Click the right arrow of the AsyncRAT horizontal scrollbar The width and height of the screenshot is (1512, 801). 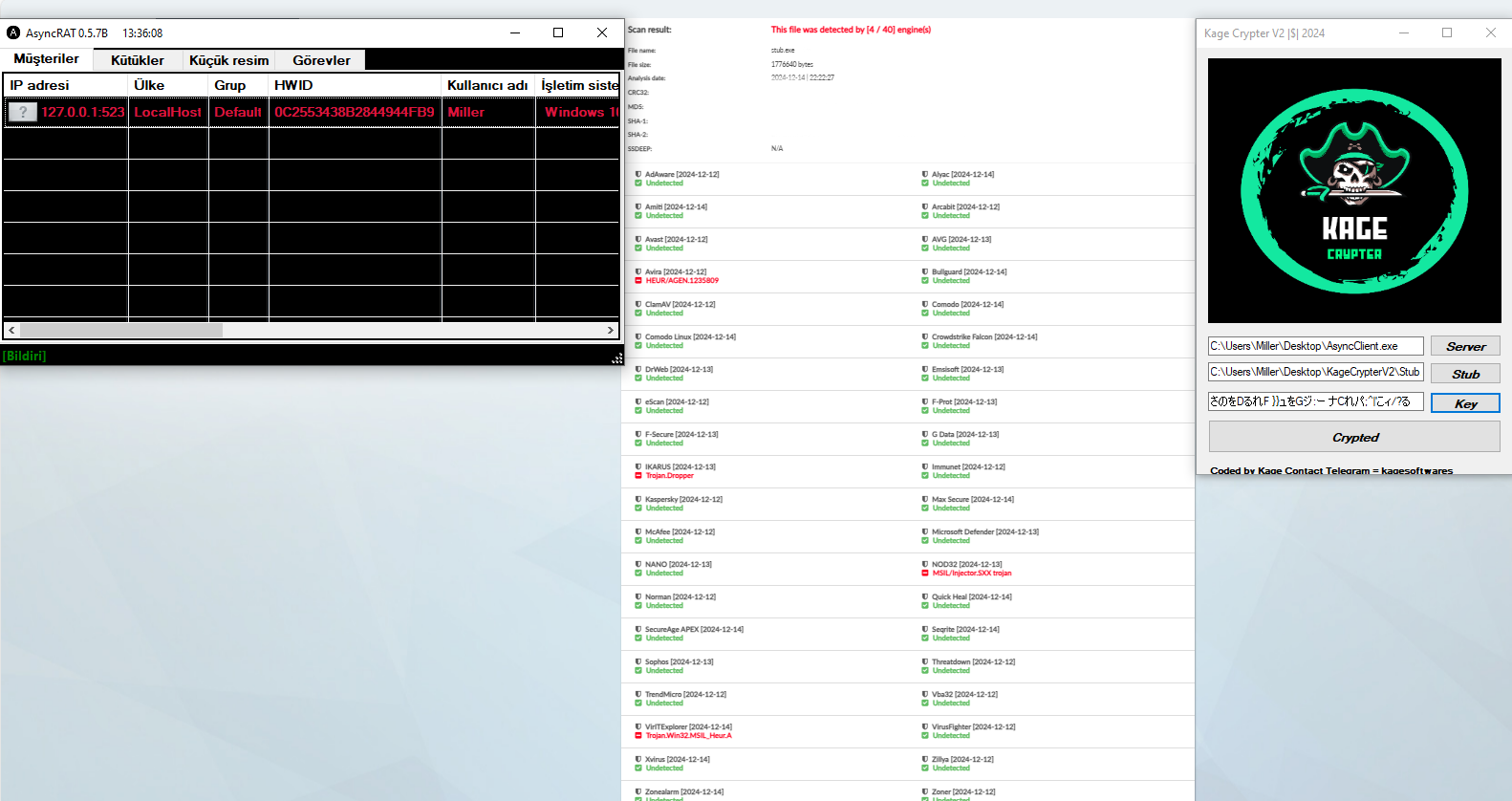coord(611,330)
